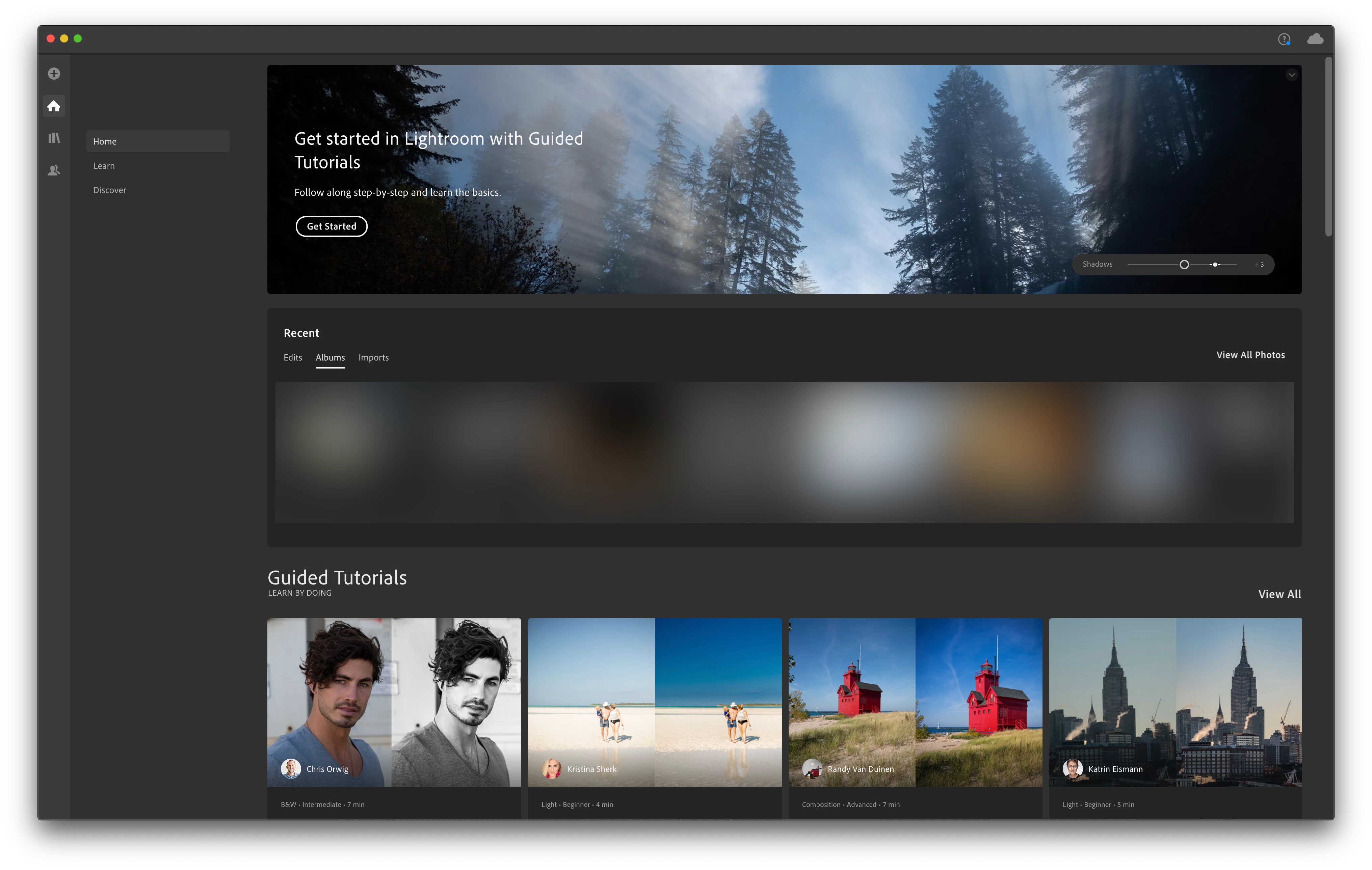
Task: Click the vertical scrollbar on right
Action: coord(1329,146)
